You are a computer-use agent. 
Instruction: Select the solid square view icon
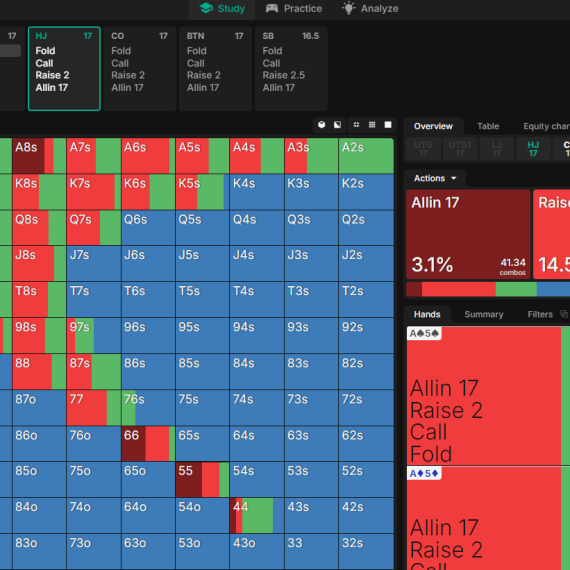pos(388,125)
